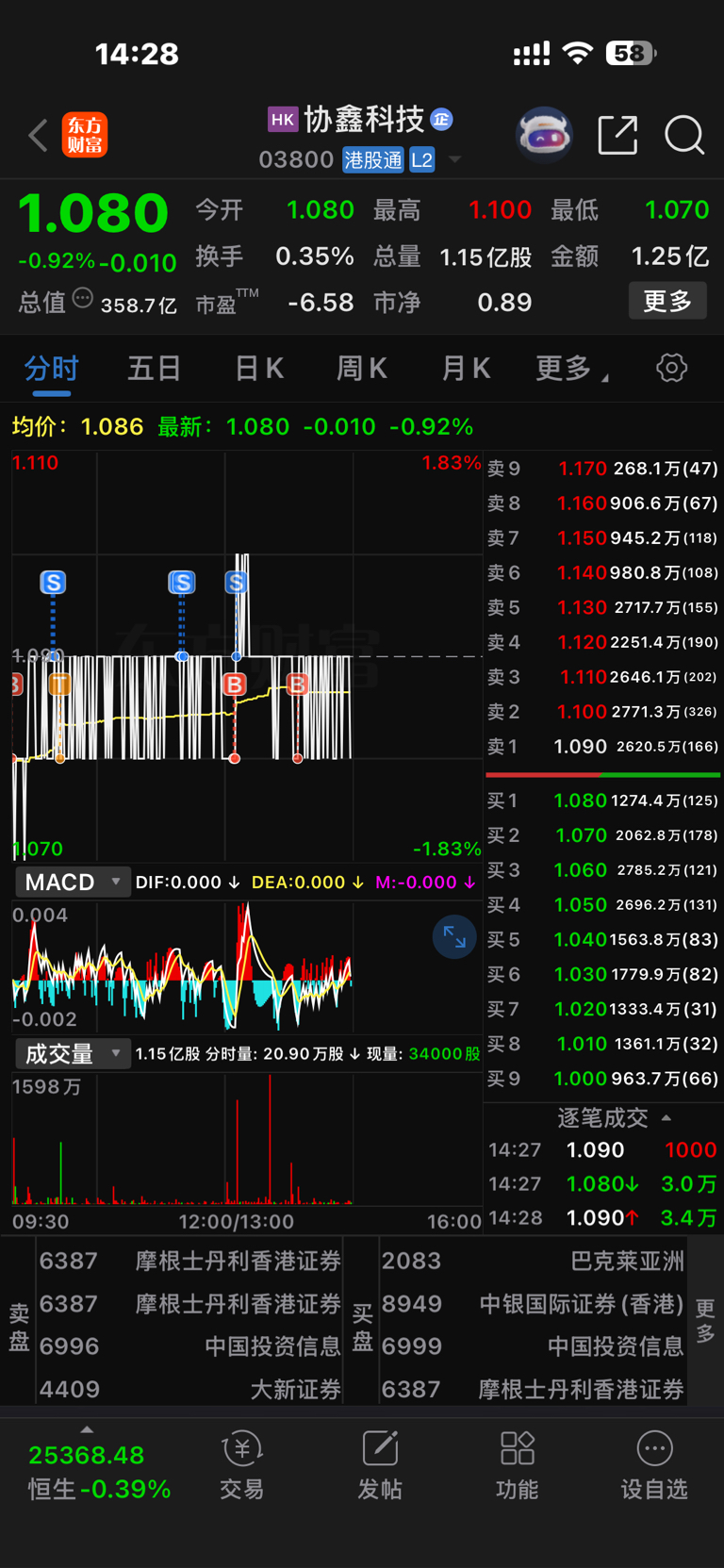This screenshot has width=724, height=1568.
Task: Tap broker 6999 中国投资信息 buy row
Action: pyautogui.click(x=533, y=1345)
